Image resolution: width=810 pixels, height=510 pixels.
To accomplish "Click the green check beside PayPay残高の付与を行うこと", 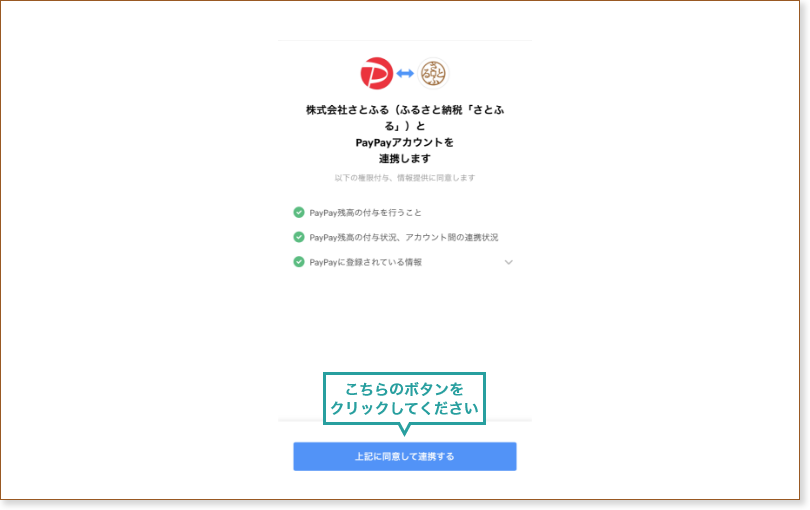I will [299, 212].
